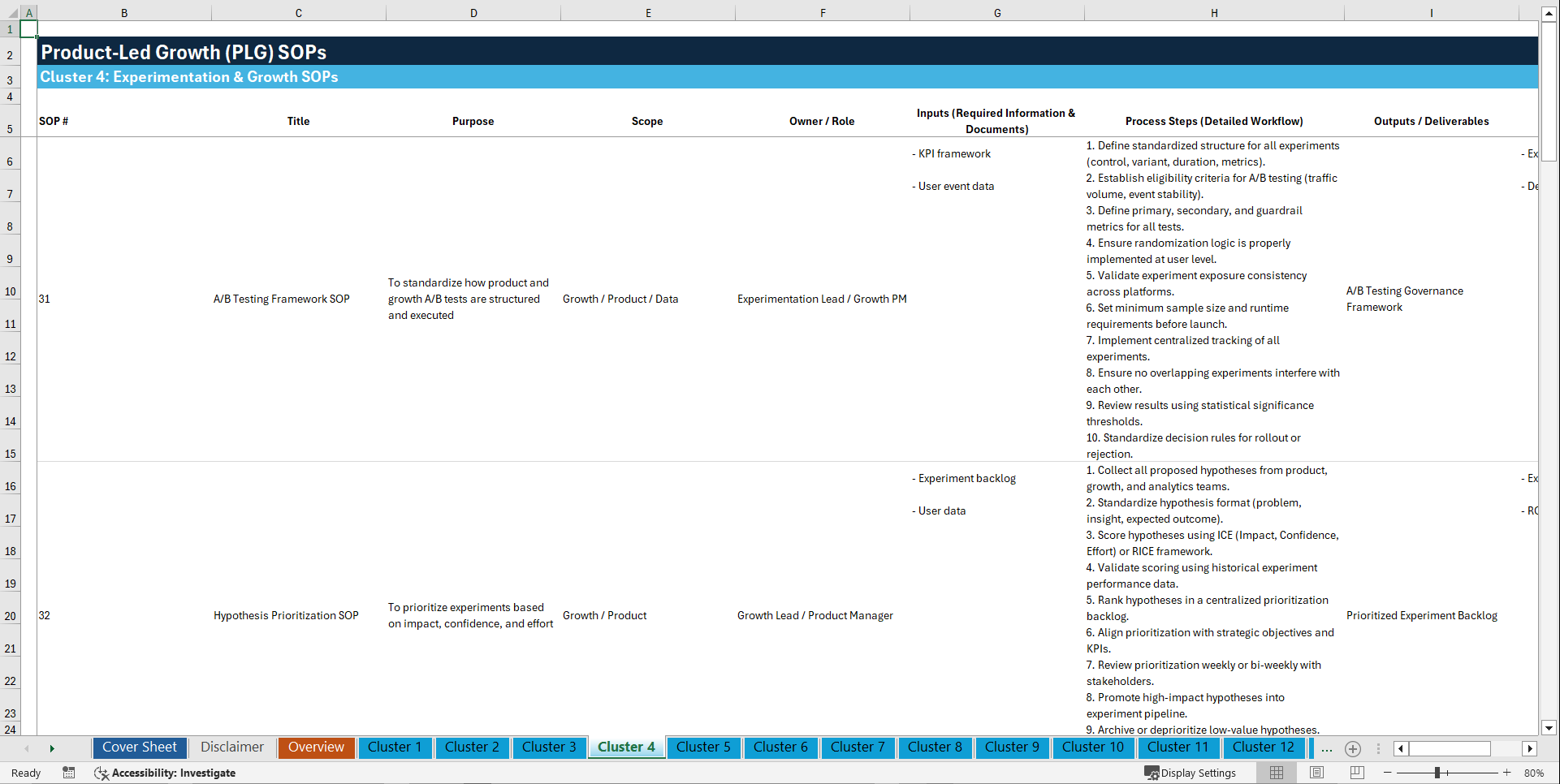Viewport: 1560px width, 784px height.
Task: Open Display Settings from status bar
Action: pos(1191,773)
